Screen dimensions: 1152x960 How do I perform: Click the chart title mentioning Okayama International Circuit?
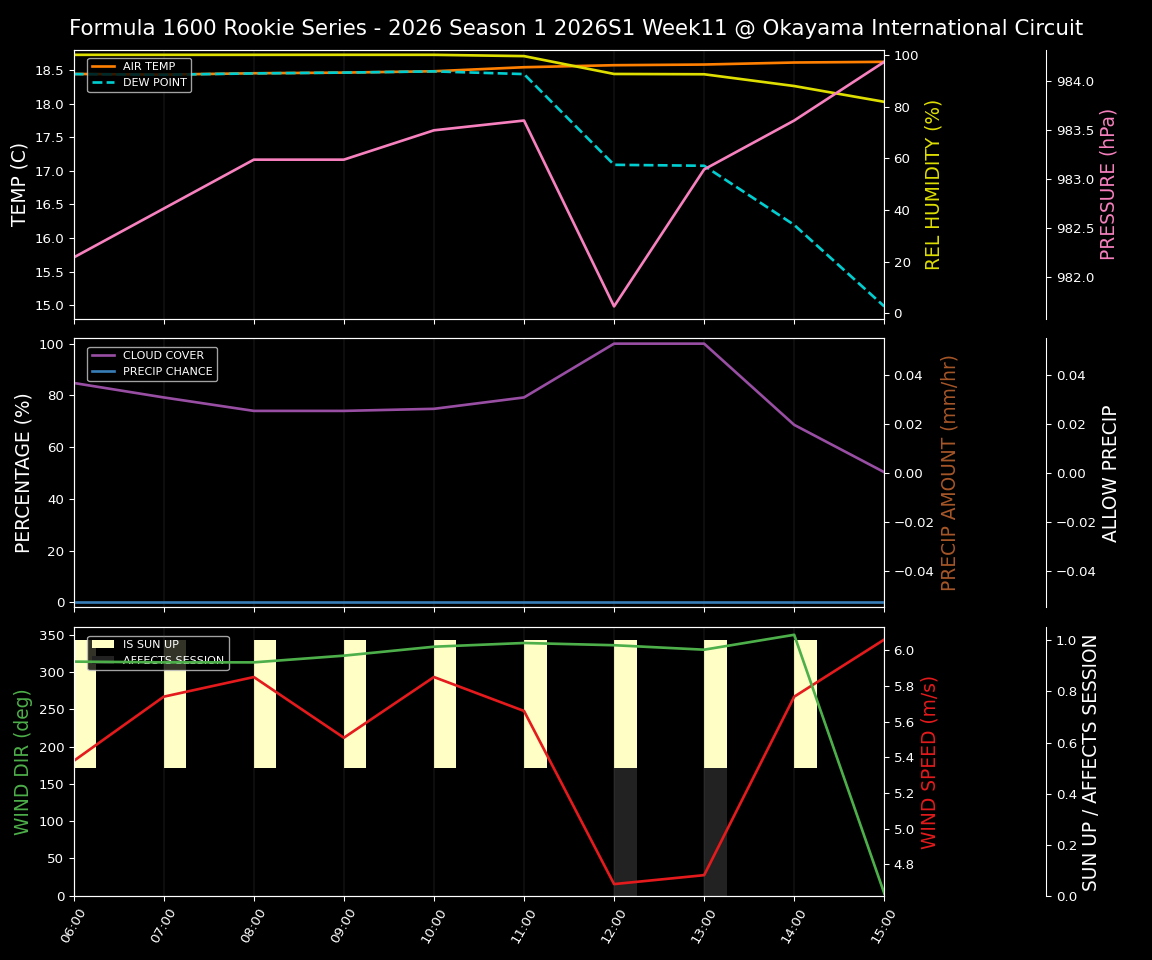(576, 28)
